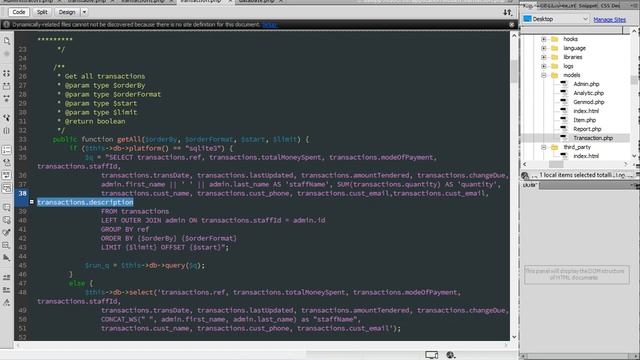Click the code editor vertical scrollbar thumb
The height and width of the screenshot is (360, 640).
pyautogui.click(x=514, y=71)
